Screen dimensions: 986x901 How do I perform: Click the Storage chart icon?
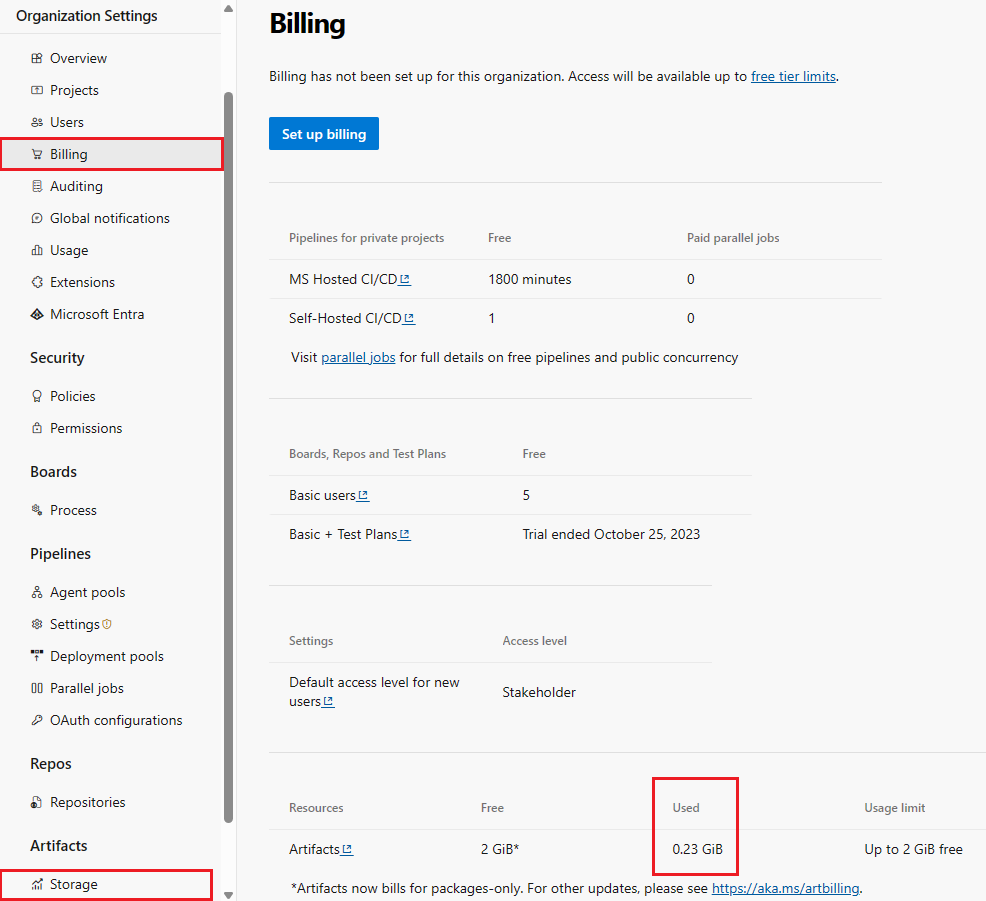point(37,885)
